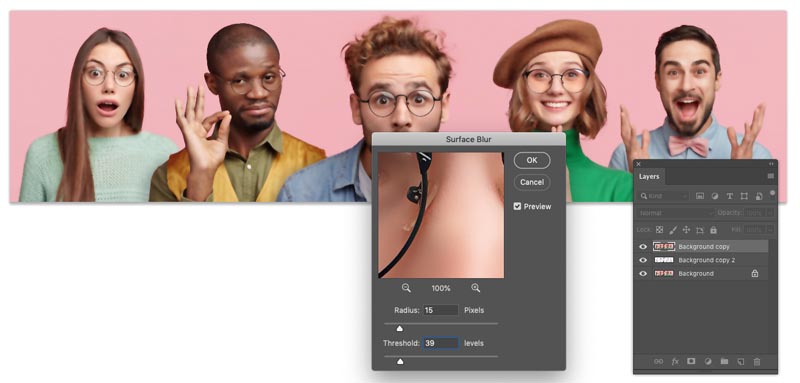The image size is (800, 383).
Task: Open the Normal blend mode dropdown
Action: click(676, 213)
